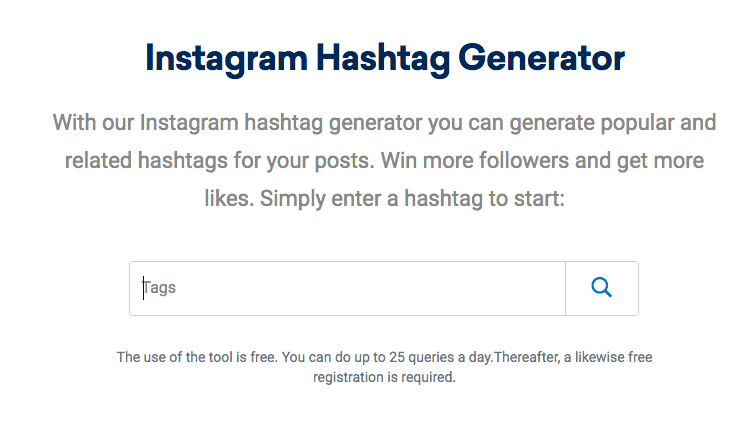Click the "registration is required." line
This screenshot has height=428, width=746.
385,378
